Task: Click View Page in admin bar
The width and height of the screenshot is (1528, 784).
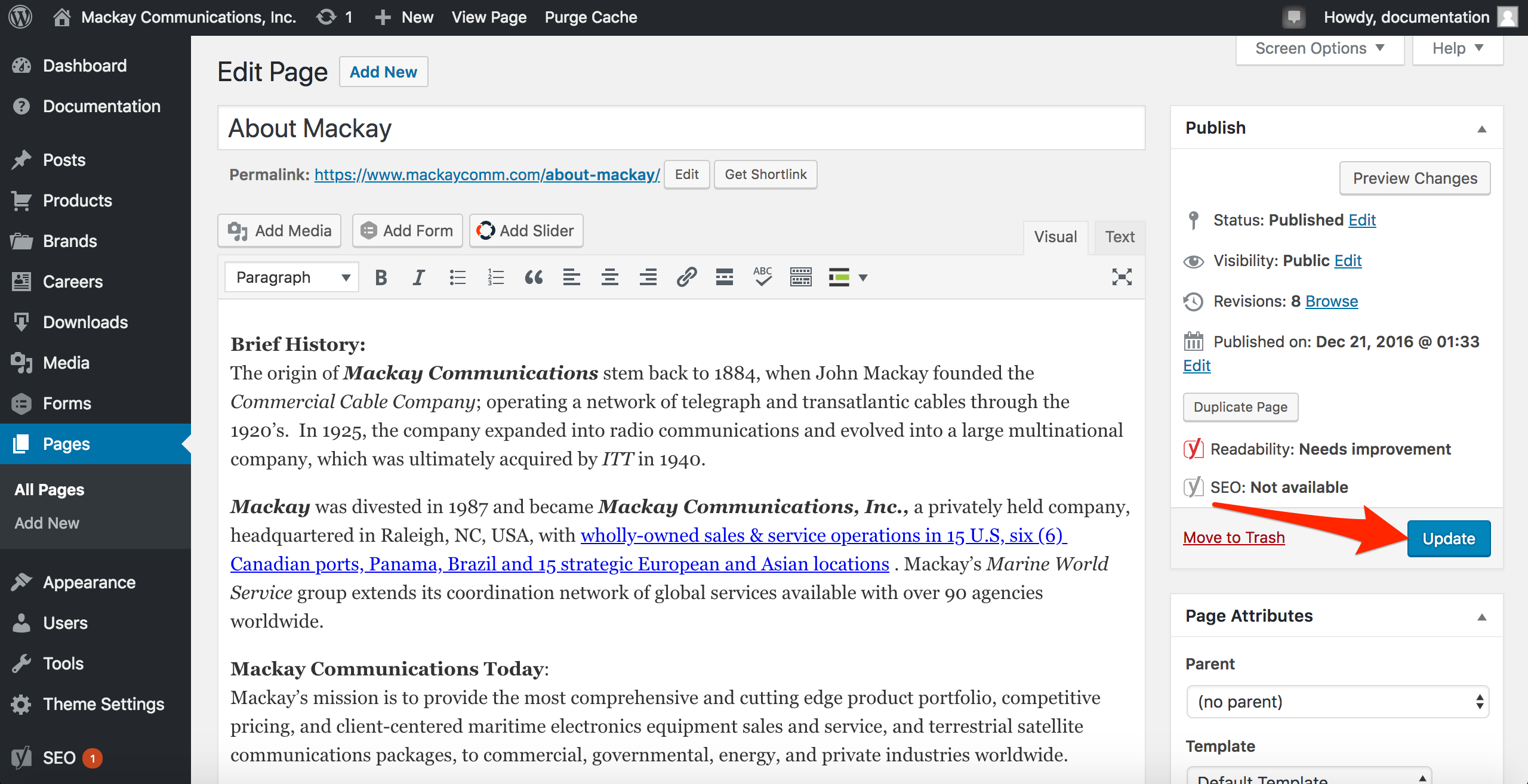Action: pyautogui.click(x=489, y=17)
